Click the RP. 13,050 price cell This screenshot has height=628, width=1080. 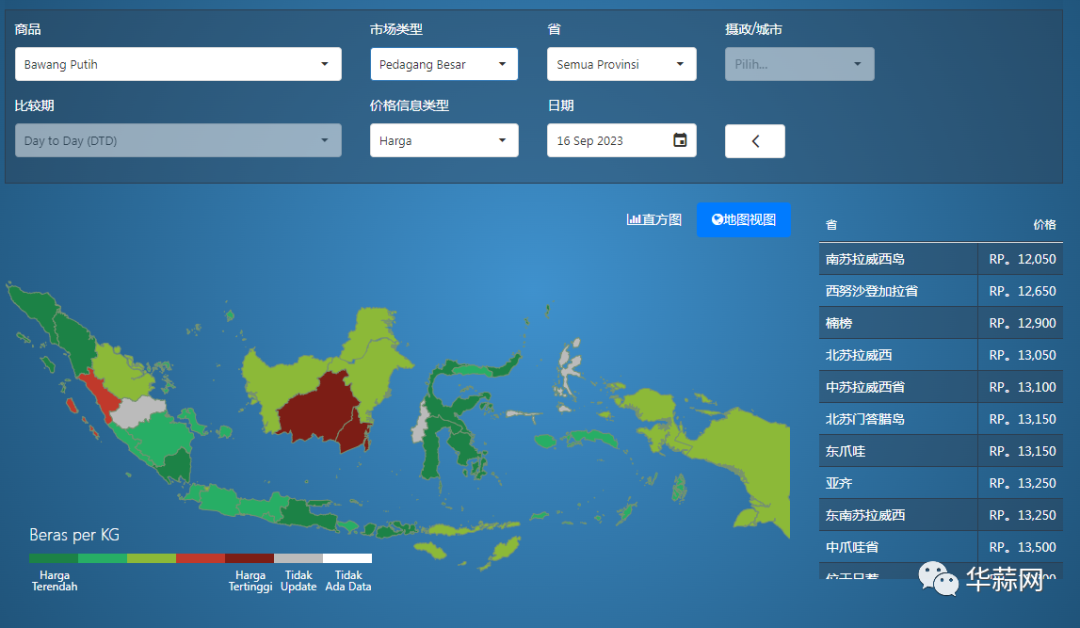click(x=1022, y=355)
